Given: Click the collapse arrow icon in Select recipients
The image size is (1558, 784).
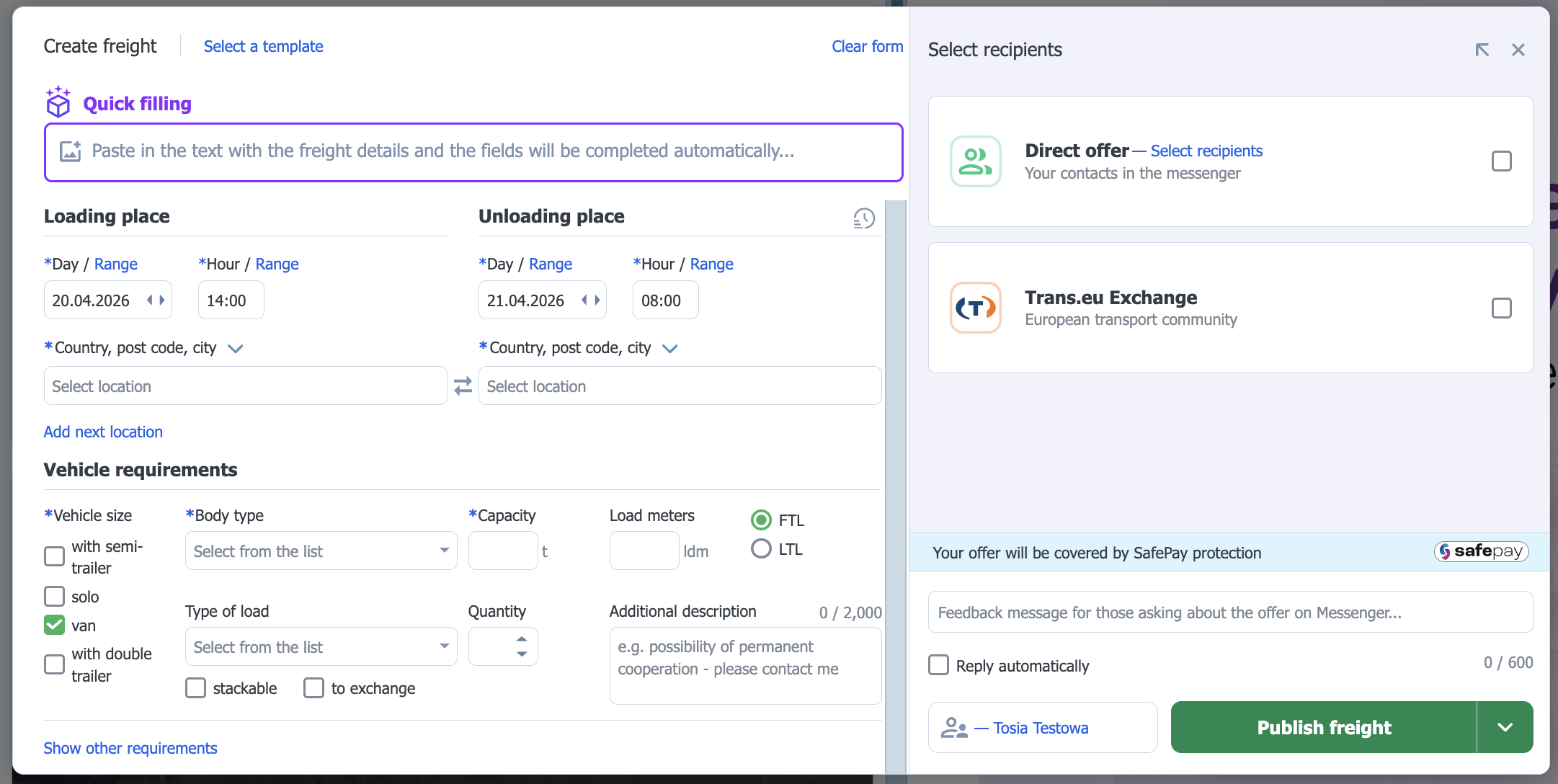Looking at the screenshot, I should pos(1482,50).
